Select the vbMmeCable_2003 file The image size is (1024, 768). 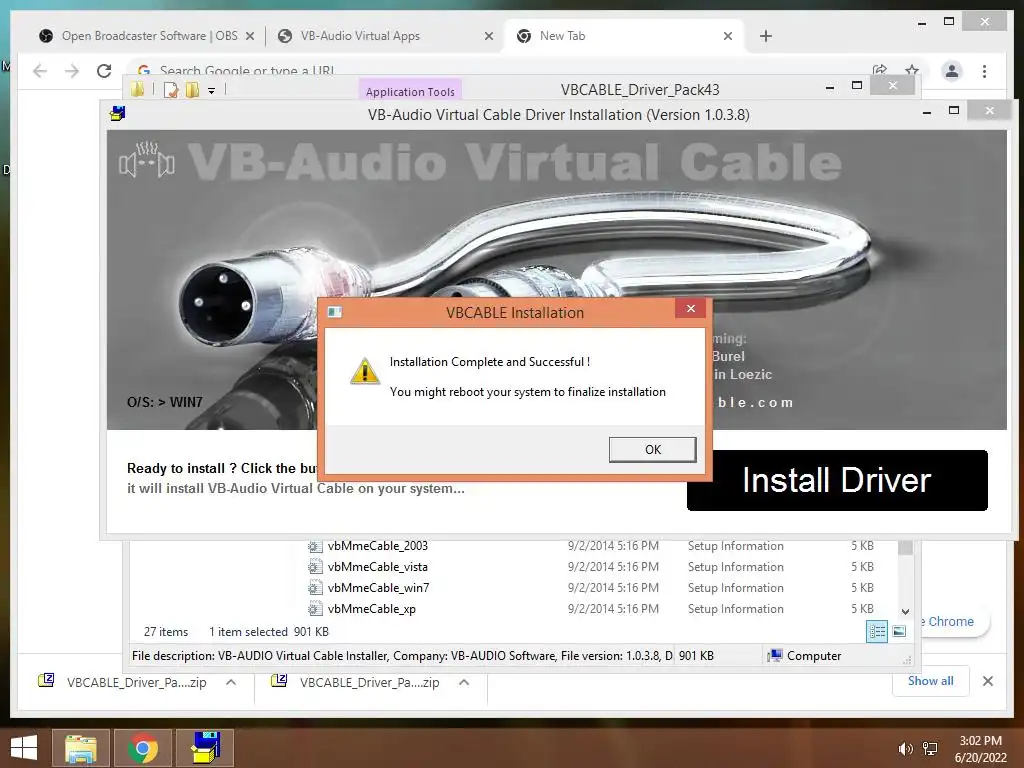[377, 546]
